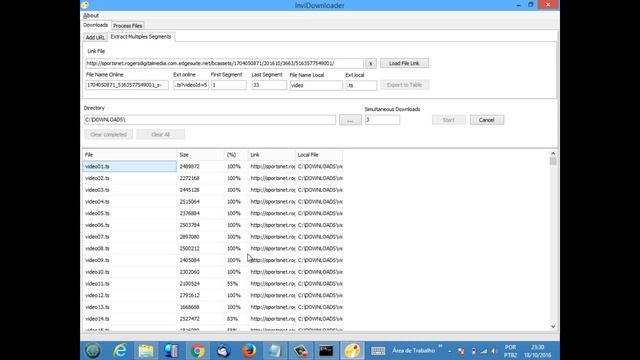Image resolution: width=640 pixels, height=360 pixels.
Task: Click the Link column header
Action: [x=271, y=155]
